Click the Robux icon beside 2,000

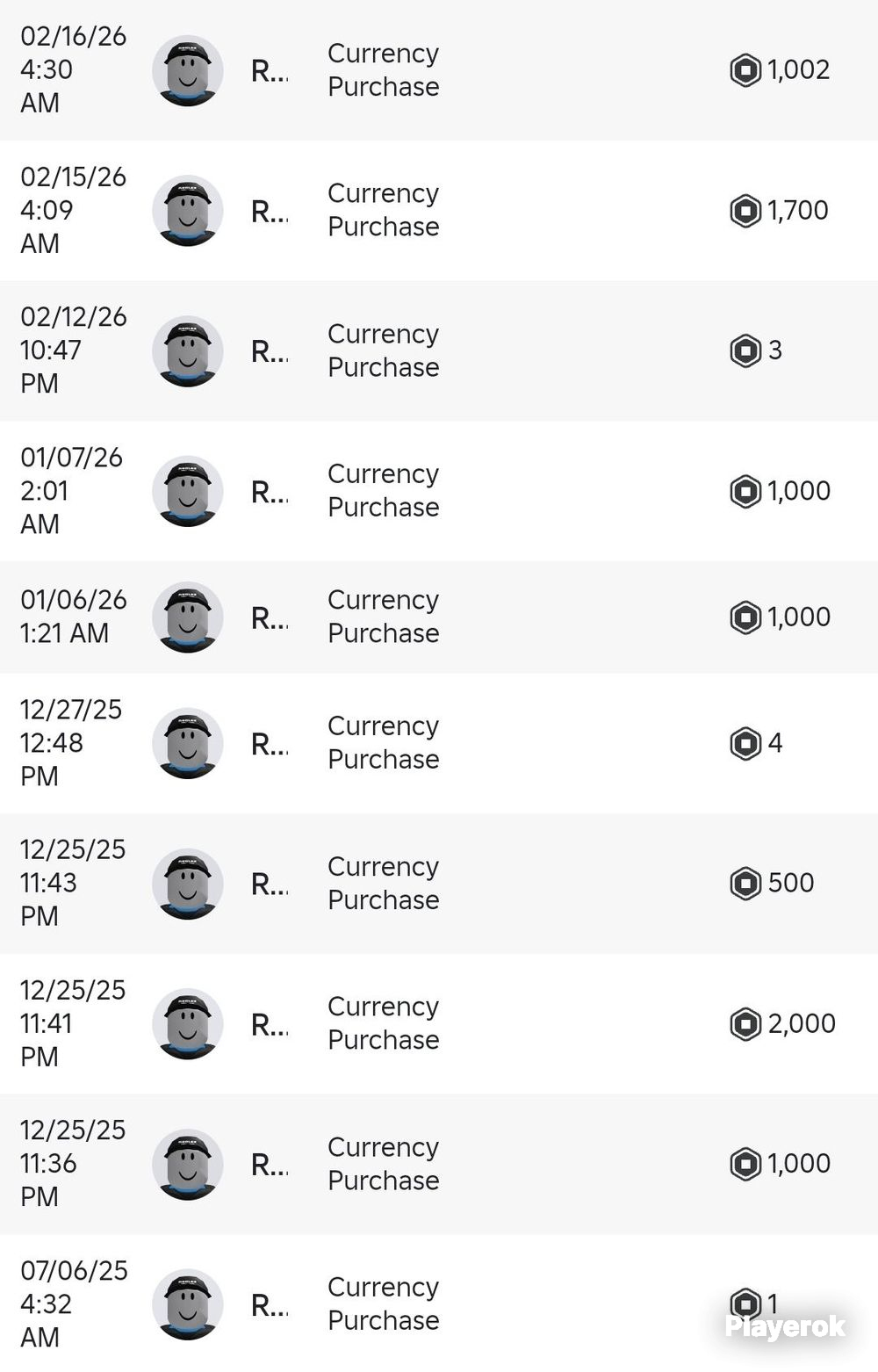(x=745, y=1024)
